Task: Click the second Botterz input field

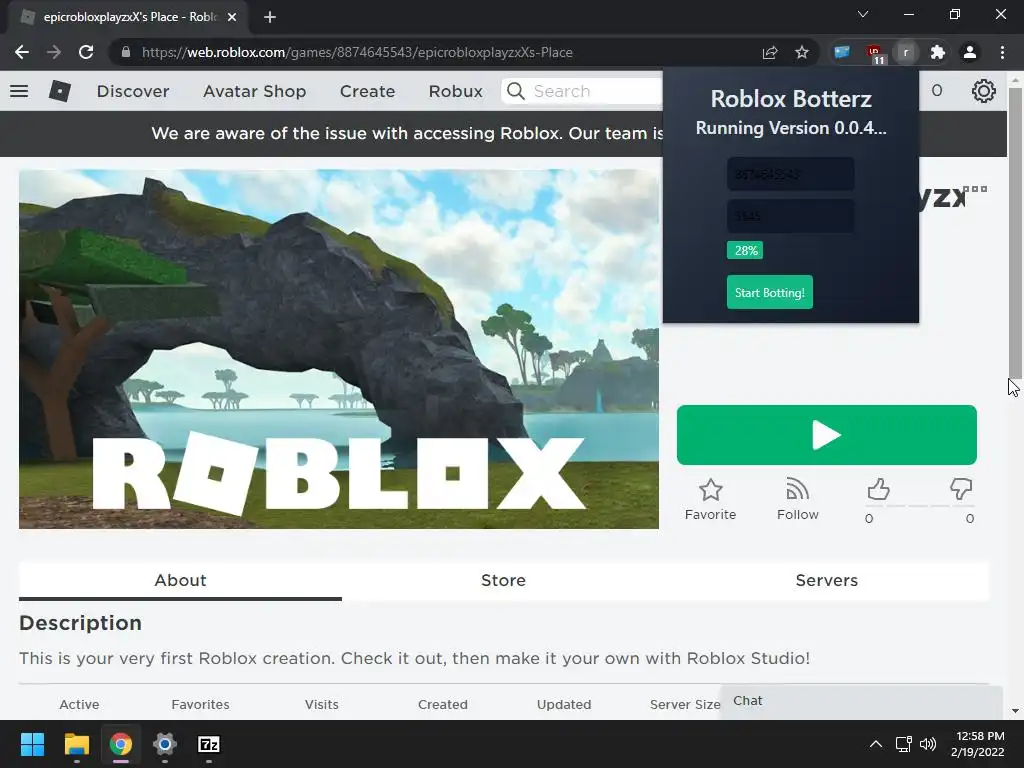Action: coord(790,216)
